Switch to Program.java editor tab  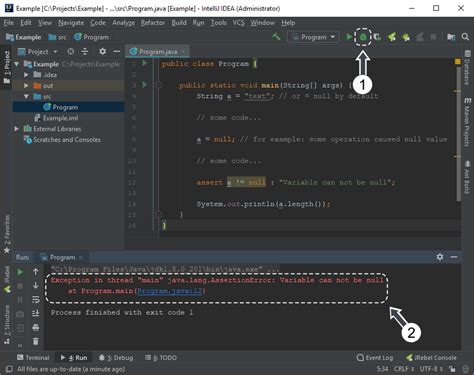(x=158, y=52)
